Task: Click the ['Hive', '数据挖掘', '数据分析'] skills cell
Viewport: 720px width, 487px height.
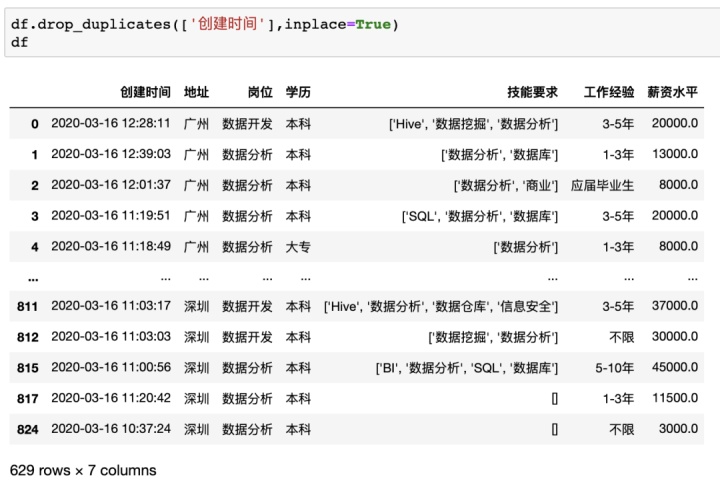Action: click(x=473, y=124)
